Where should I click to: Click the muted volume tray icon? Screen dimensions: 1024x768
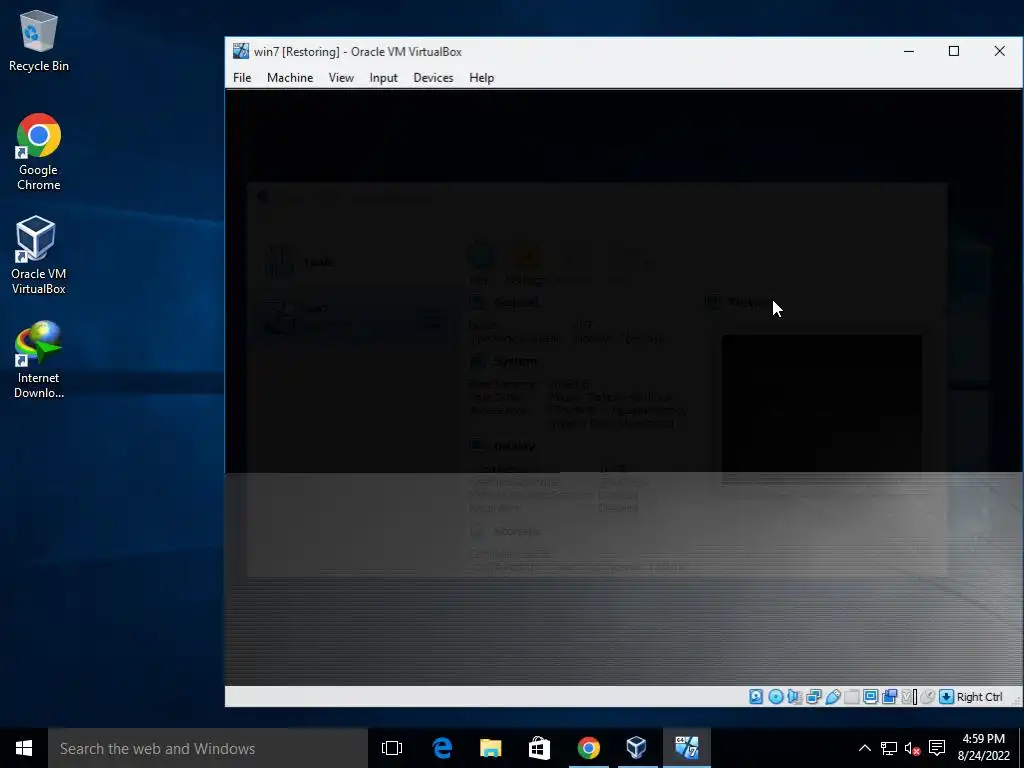coord(912,748)
